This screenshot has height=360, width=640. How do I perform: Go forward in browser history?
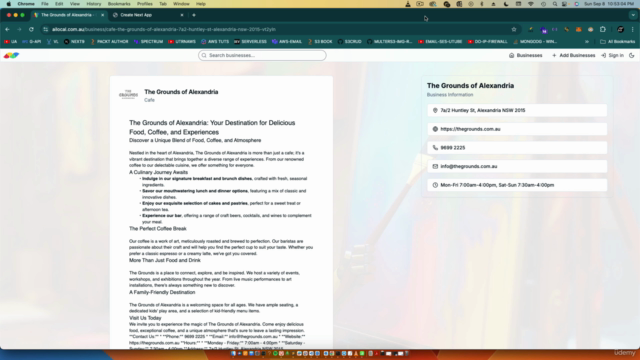click(19, 29)
